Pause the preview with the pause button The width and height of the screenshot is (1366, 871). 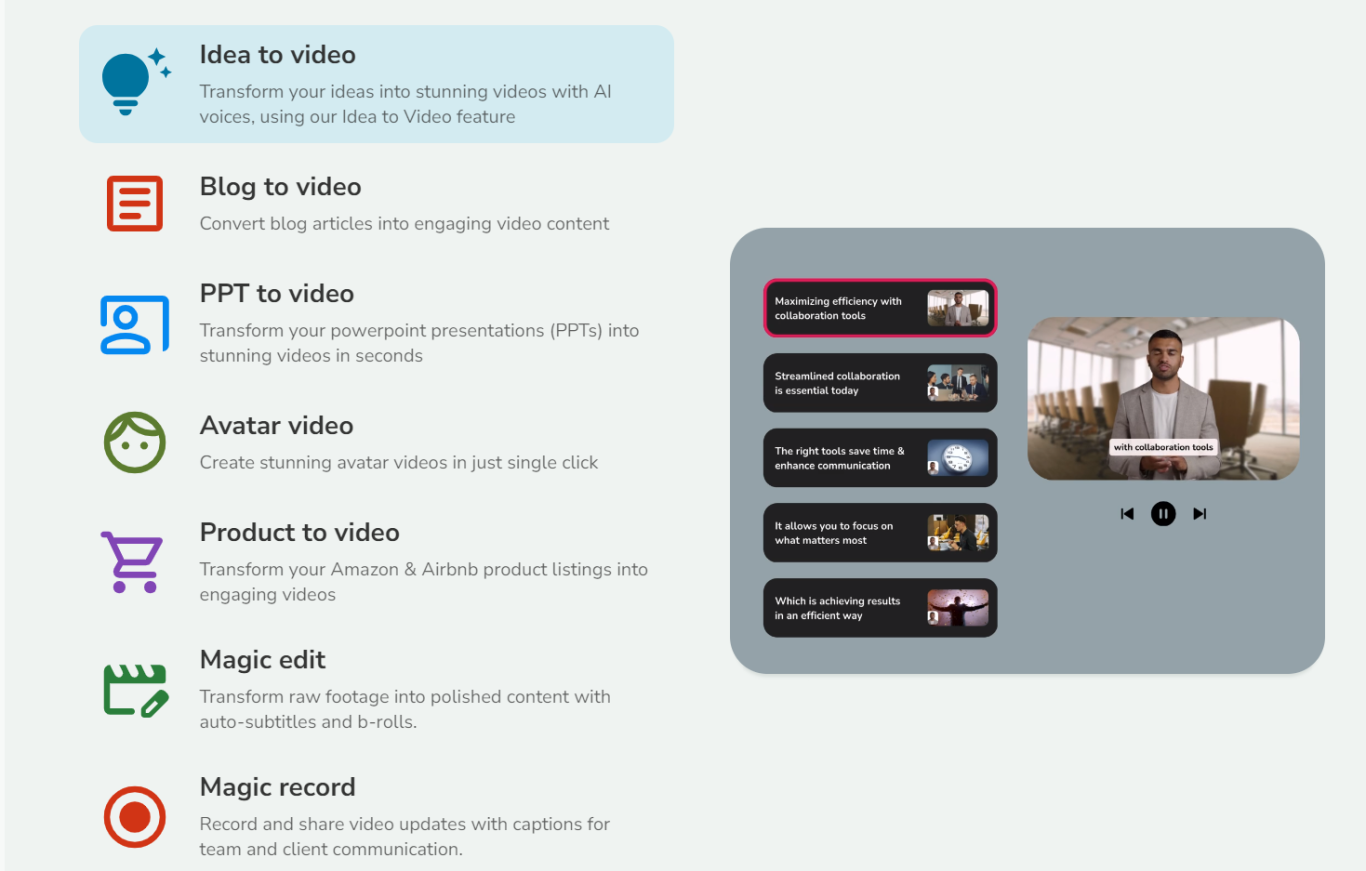[1163, 513]
